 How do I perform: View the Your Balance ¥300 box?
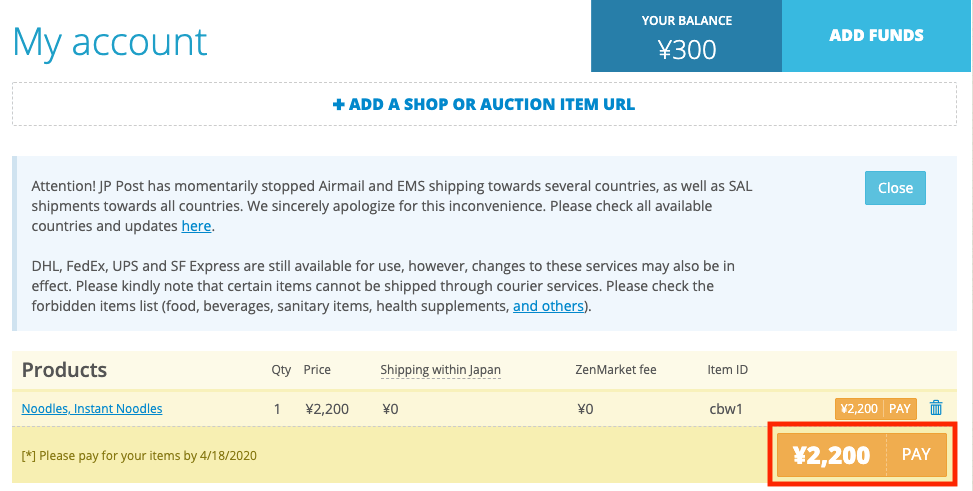pyautogui.click(x=686, y=36)
